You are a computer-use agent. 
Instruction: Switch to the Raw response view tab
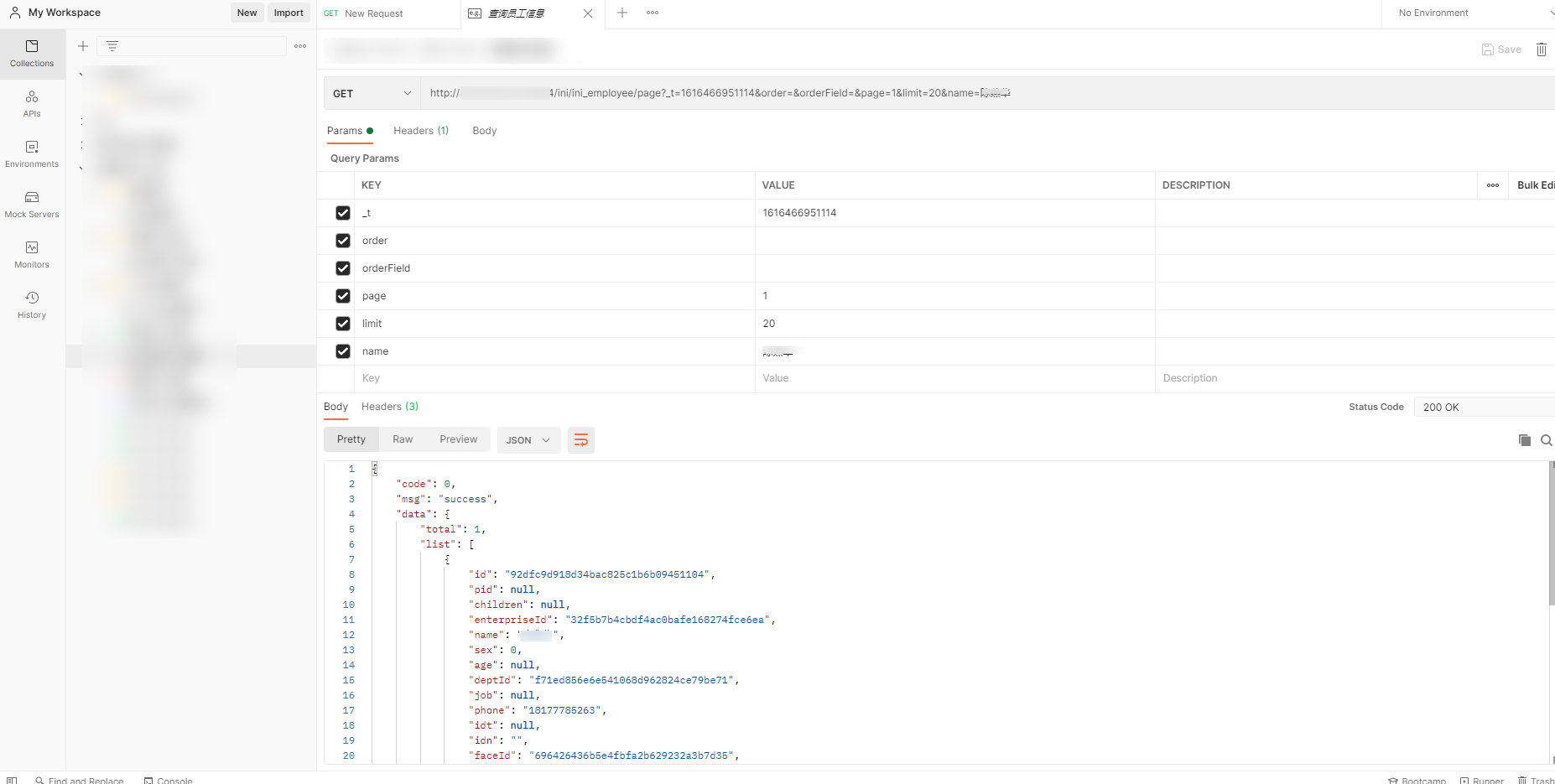click(x=403, y=439)
